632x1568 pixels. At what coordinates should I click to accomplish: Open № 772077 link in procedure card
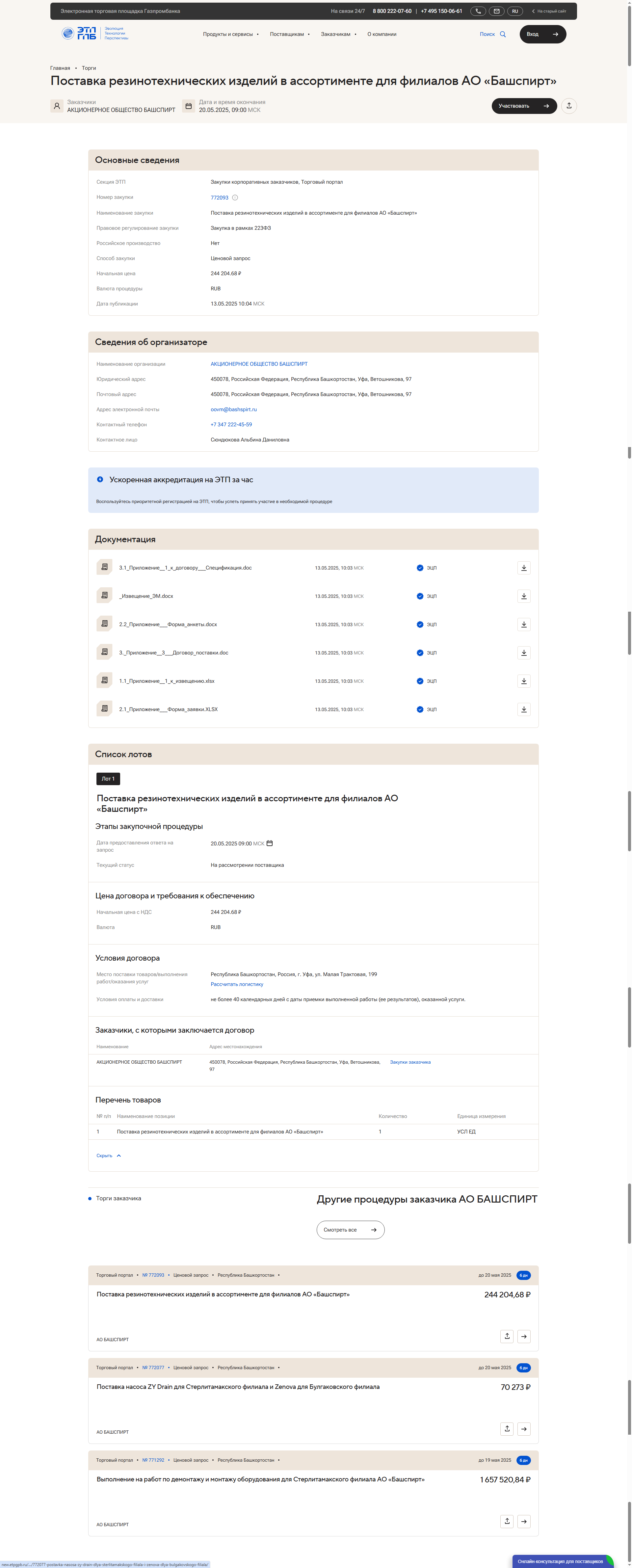click(x=153, y=1367)
